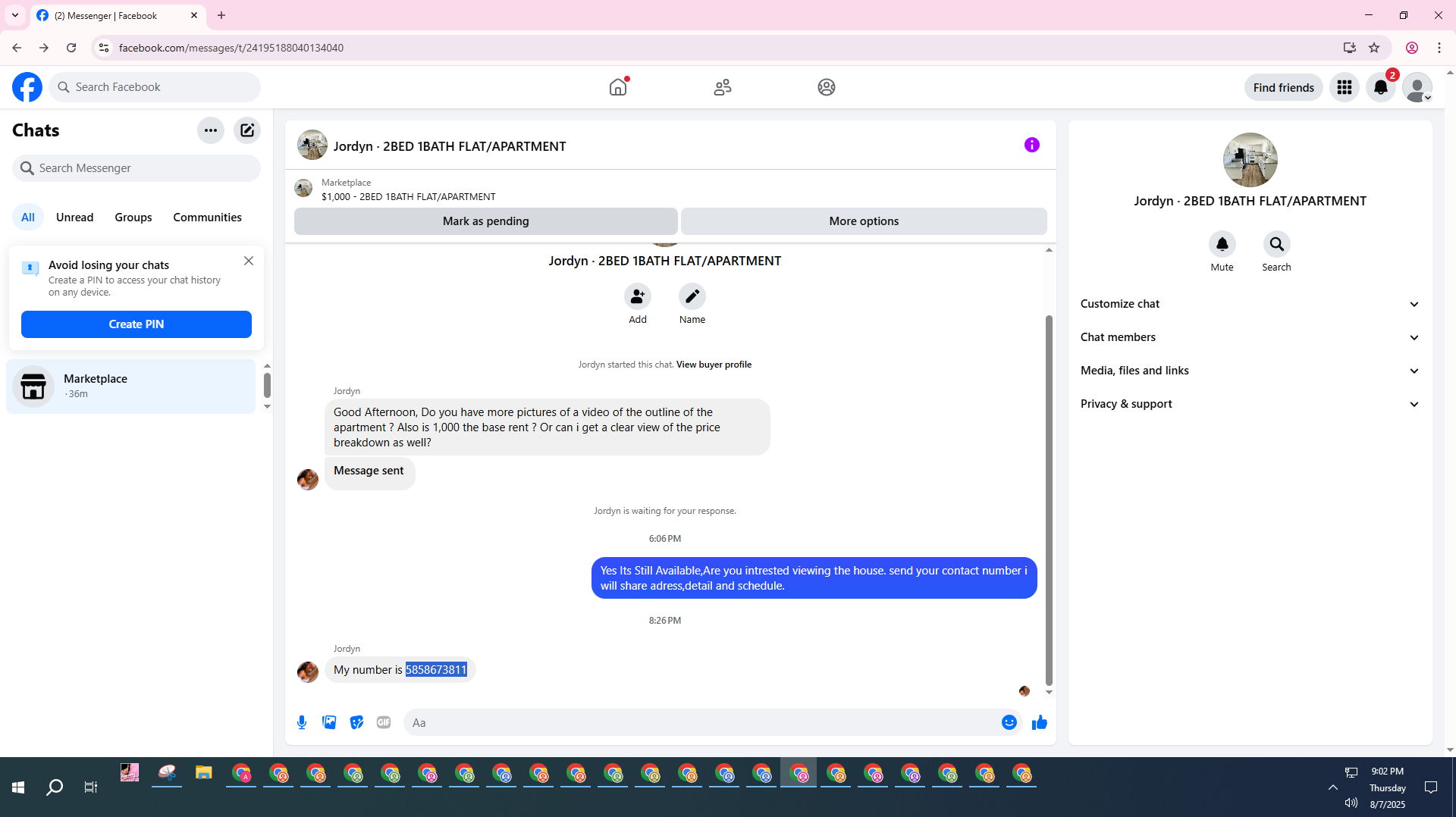
Task: Click the Find friends button
Action: point(1284,88)
